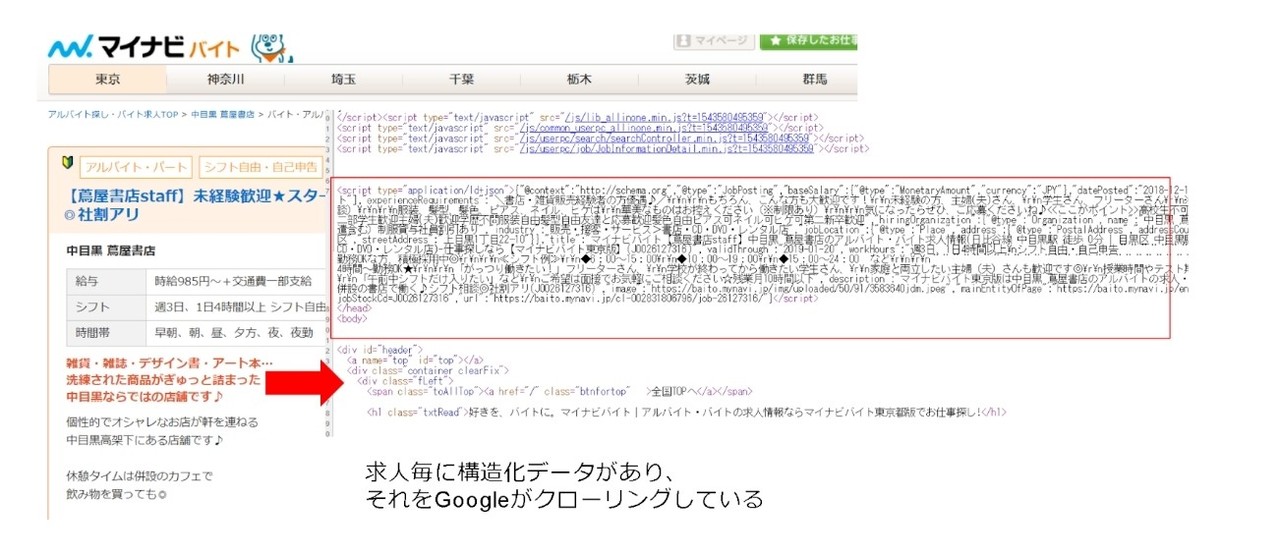Click the <div id="header"> source line
The height and width of the screenshot is (554, 1280).
tap(375, 350)
